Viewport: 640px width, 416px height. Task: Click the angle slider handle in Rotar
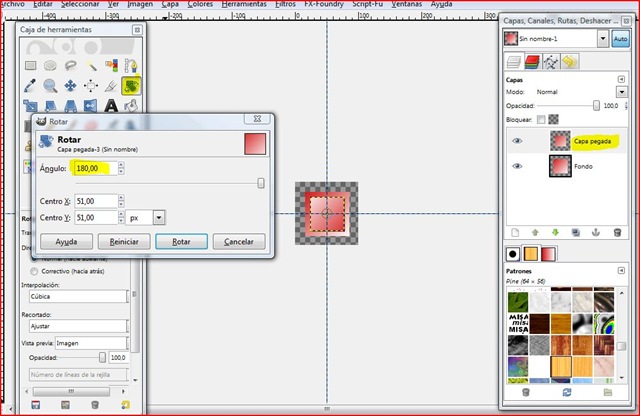261,183
